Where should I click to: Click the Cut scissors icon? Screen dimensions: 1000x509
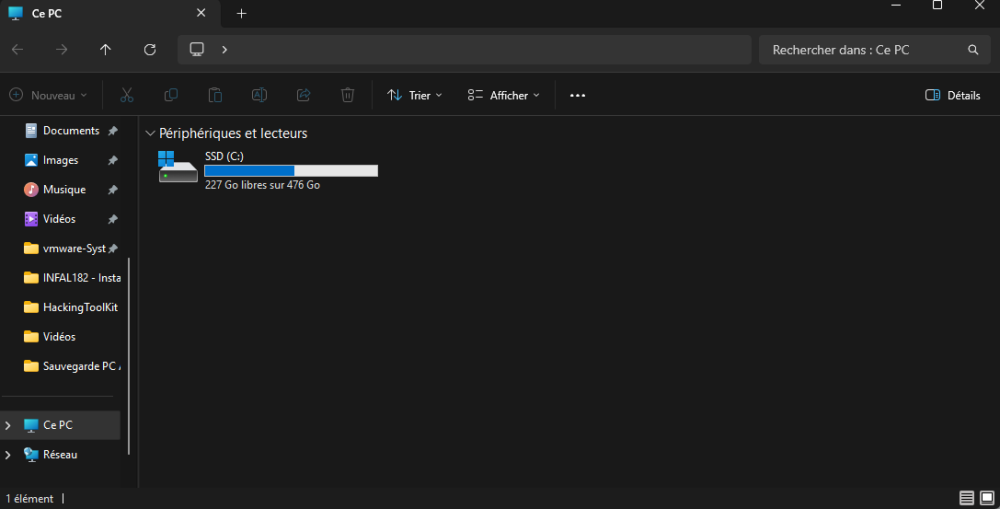[127, 95]
